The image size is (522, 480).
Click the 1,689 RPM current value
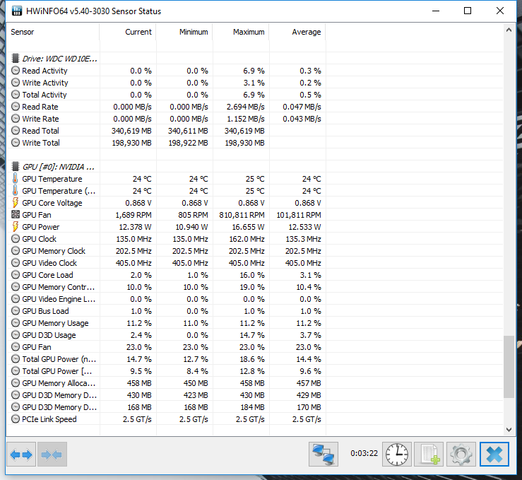(133, 215)
